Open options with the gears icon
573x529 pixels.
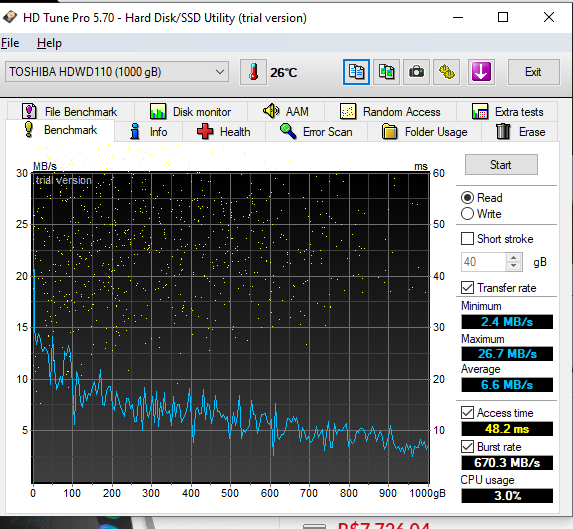[446, 72]
